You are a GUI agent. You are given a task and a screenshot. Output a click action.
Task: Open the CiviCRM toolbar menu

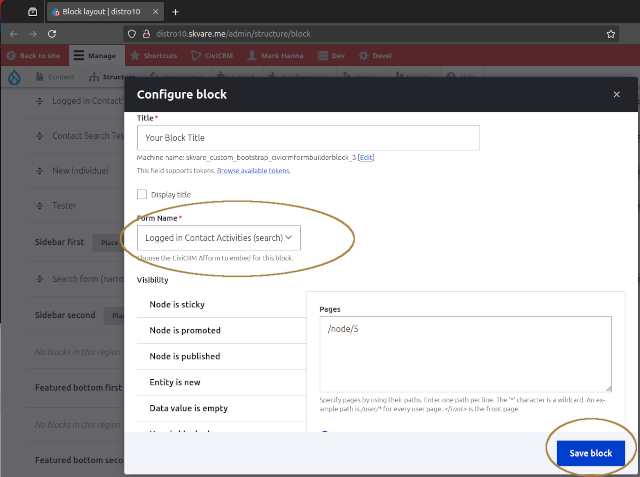[212, 55]
